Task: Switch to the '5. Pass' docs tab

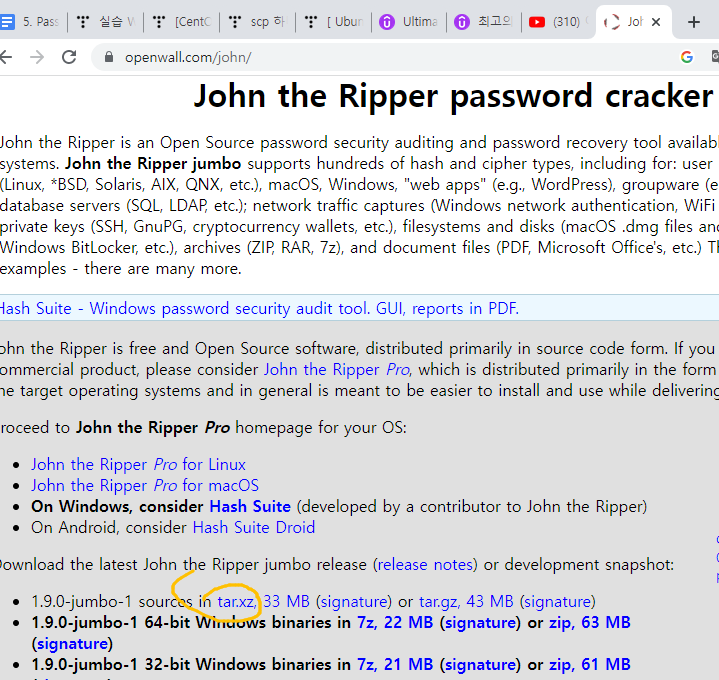Action: pyautogui.click(x=31, y=22)
